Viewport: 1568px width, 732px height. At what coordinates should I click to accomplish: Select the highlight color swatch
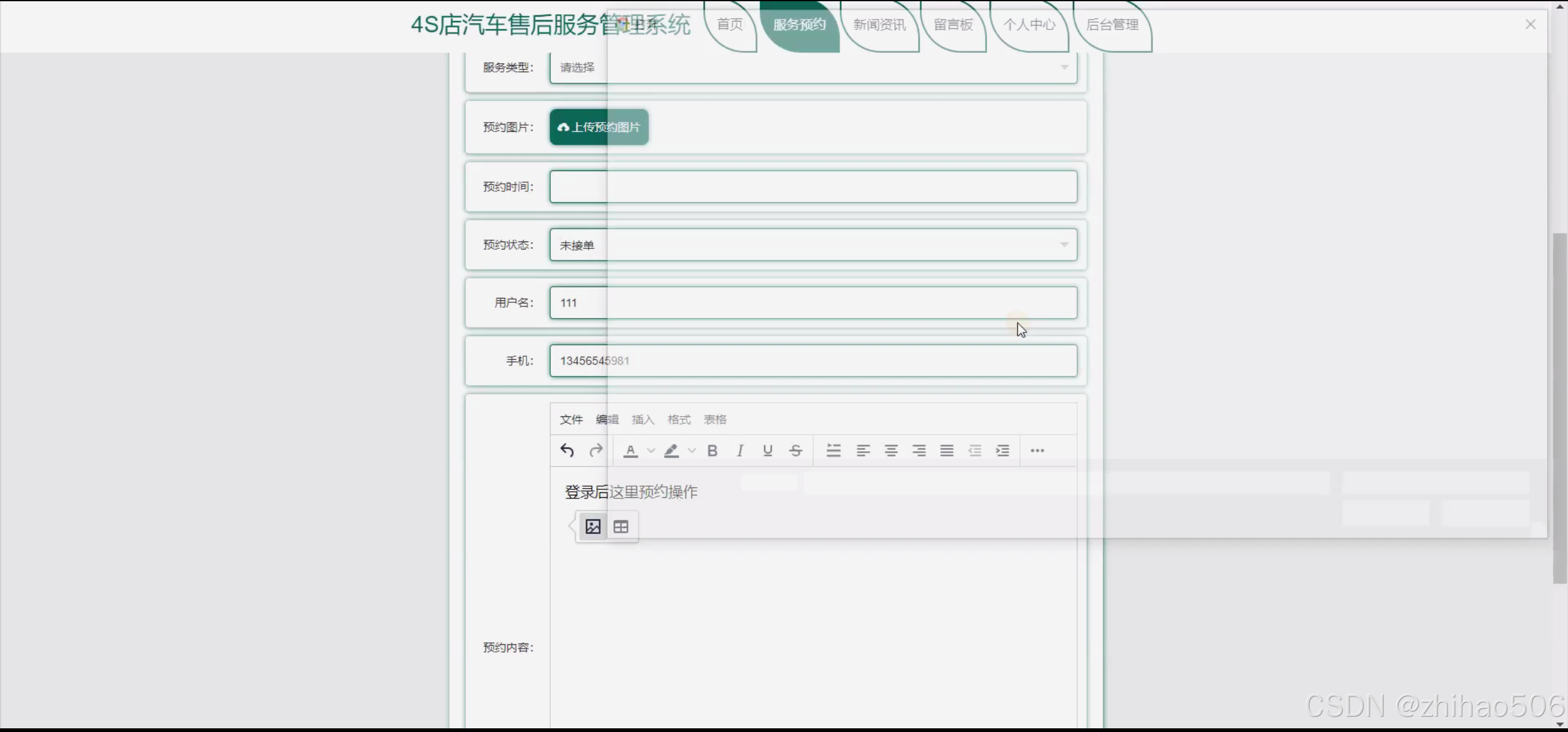pyautogui.click(x=671, y=450)
